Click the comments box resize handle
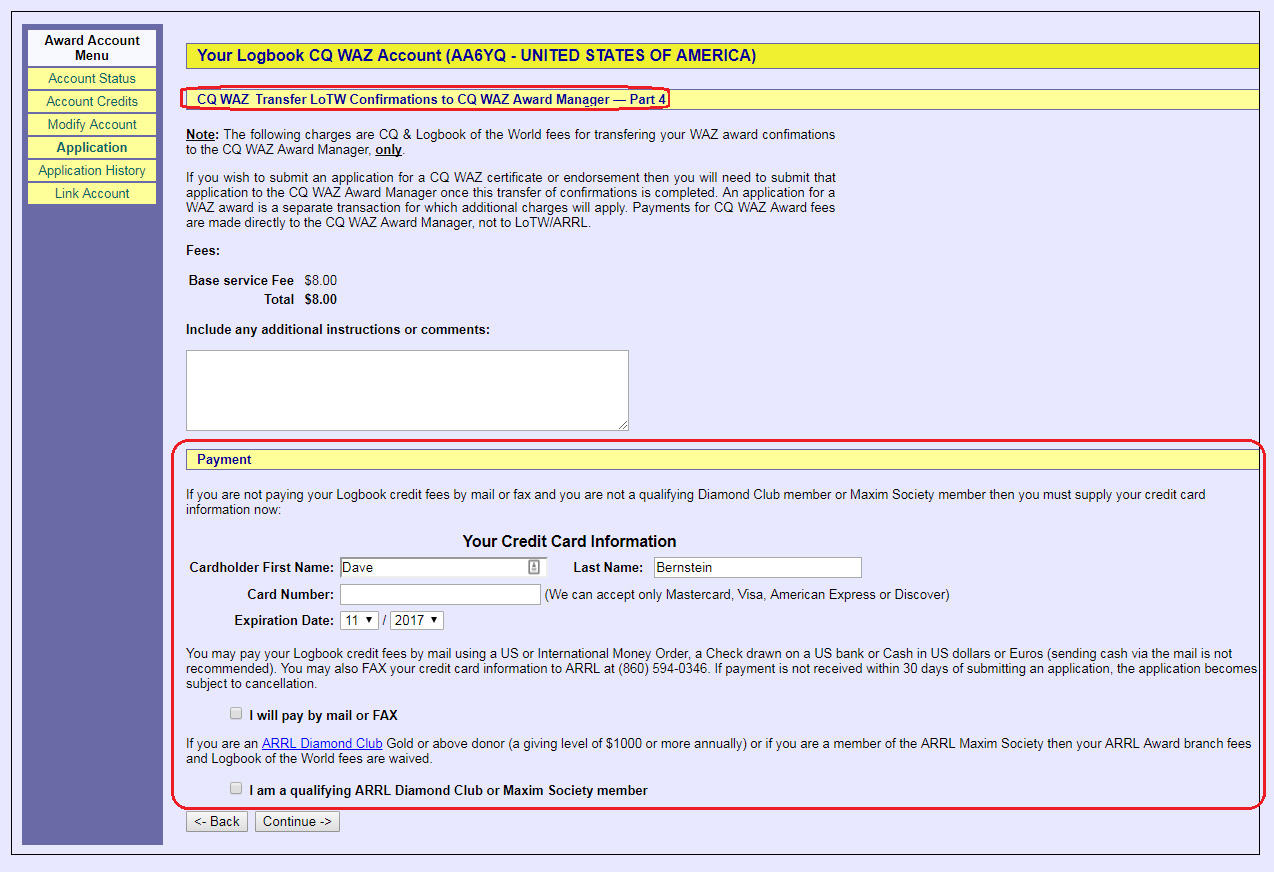 tap(623, 425)
